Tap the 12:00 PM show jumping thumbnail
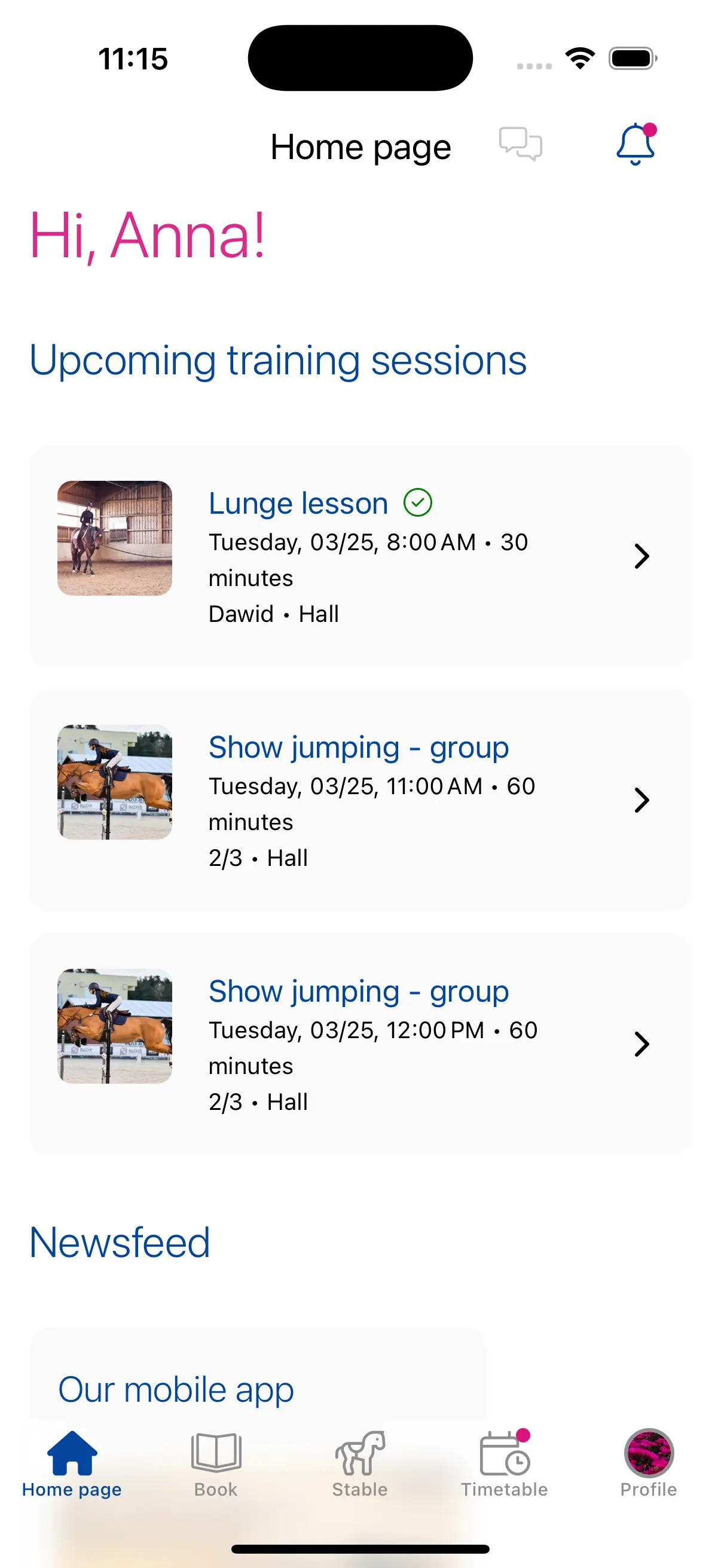Image resolution: width=721 pixels, height=1568 pixels. click(115, 1026)
